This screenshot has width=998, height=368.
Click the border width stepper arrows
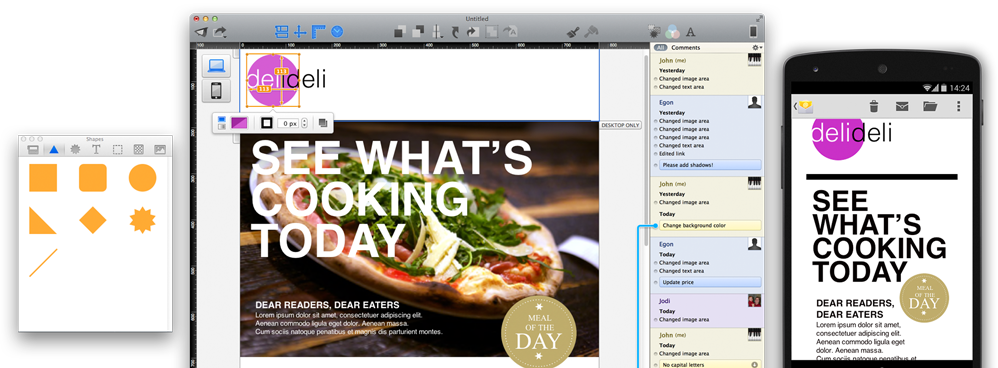(x=304, y=123)
